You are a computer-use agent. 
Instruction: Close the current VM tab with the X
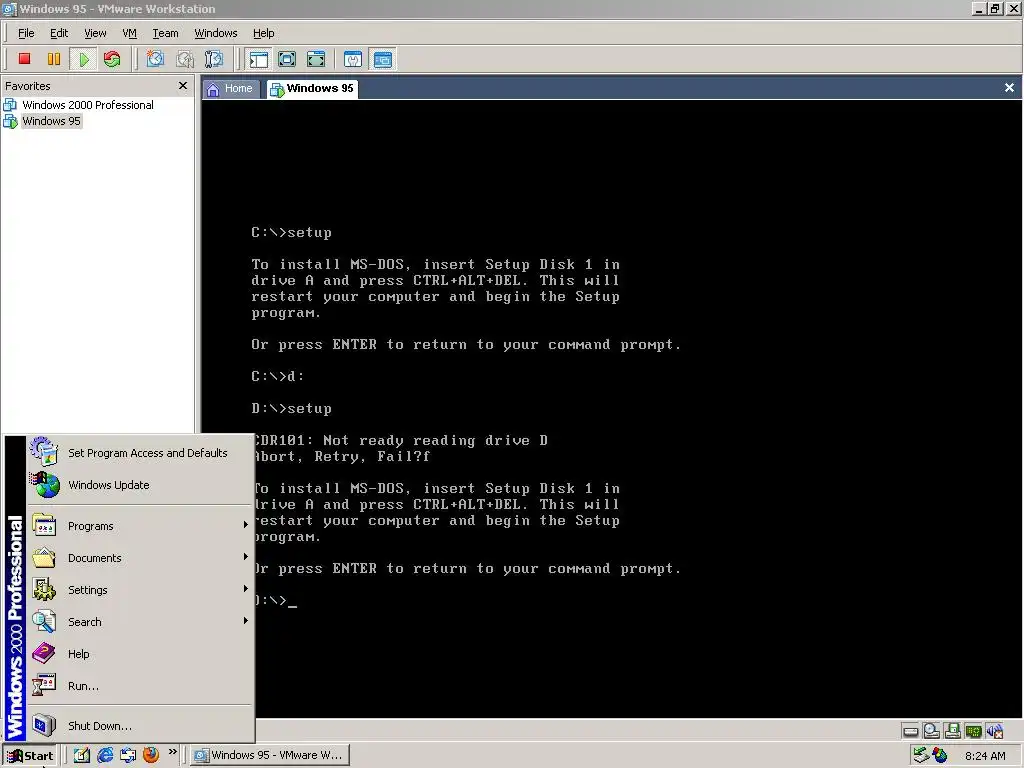pyautogui.click(x=1009, y=88)
